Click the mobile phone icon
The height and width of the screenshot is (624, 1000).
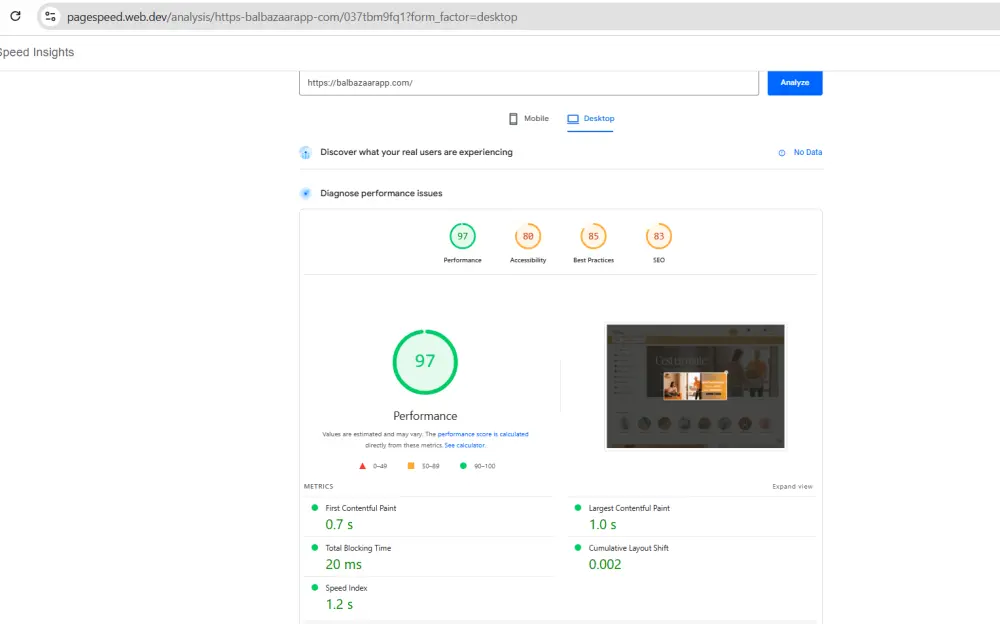click(514, 119)
